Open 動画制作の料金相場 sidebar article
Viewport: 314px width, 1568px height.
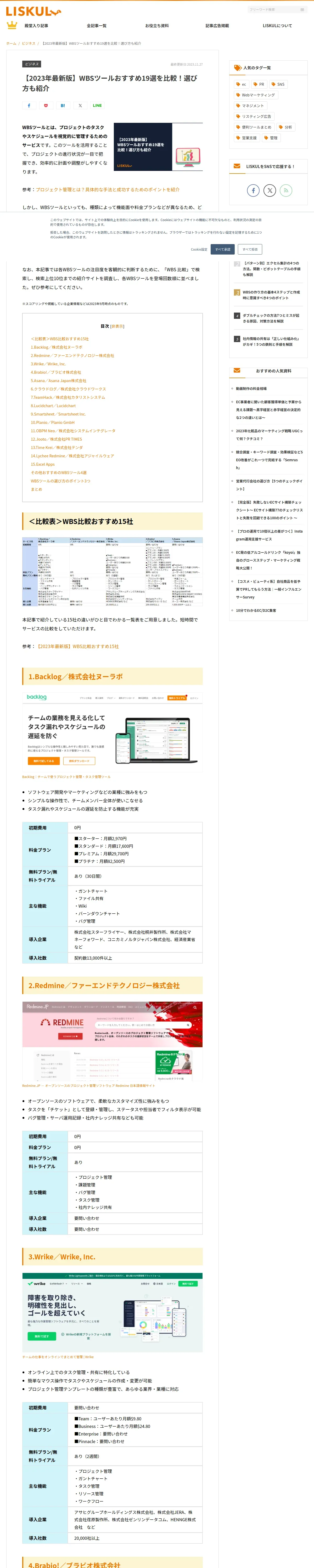251,388
